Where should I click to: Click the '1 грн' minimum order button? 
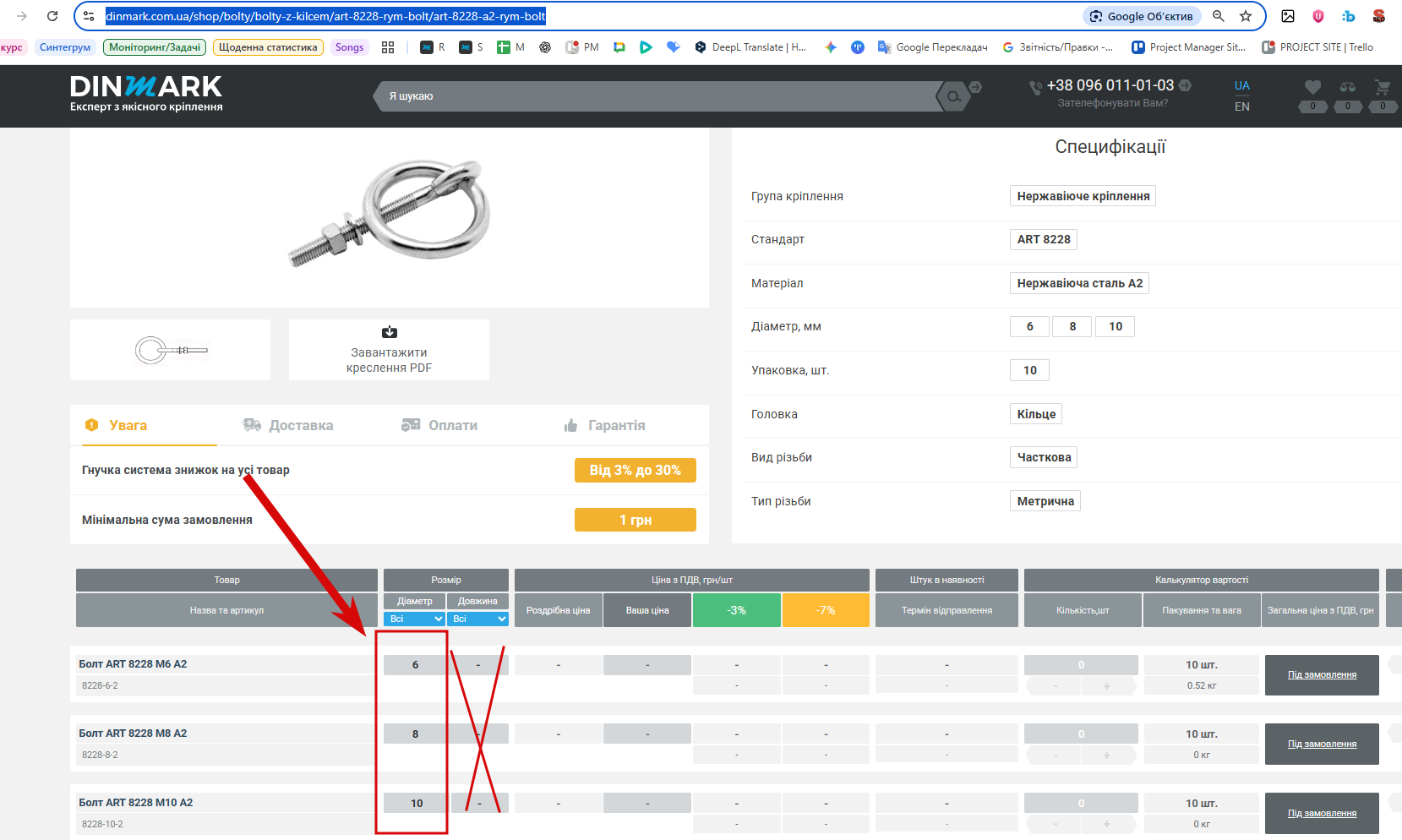tap(636, 520)
